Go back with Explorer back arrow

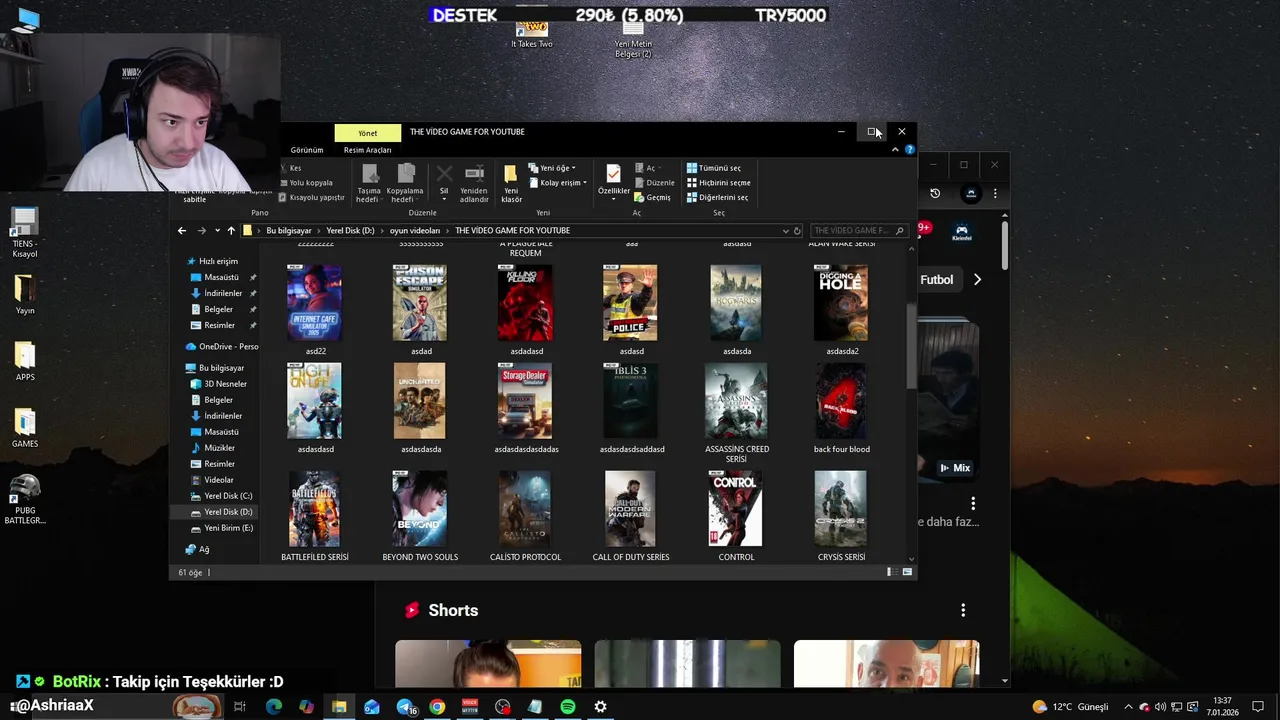point(182,231)
